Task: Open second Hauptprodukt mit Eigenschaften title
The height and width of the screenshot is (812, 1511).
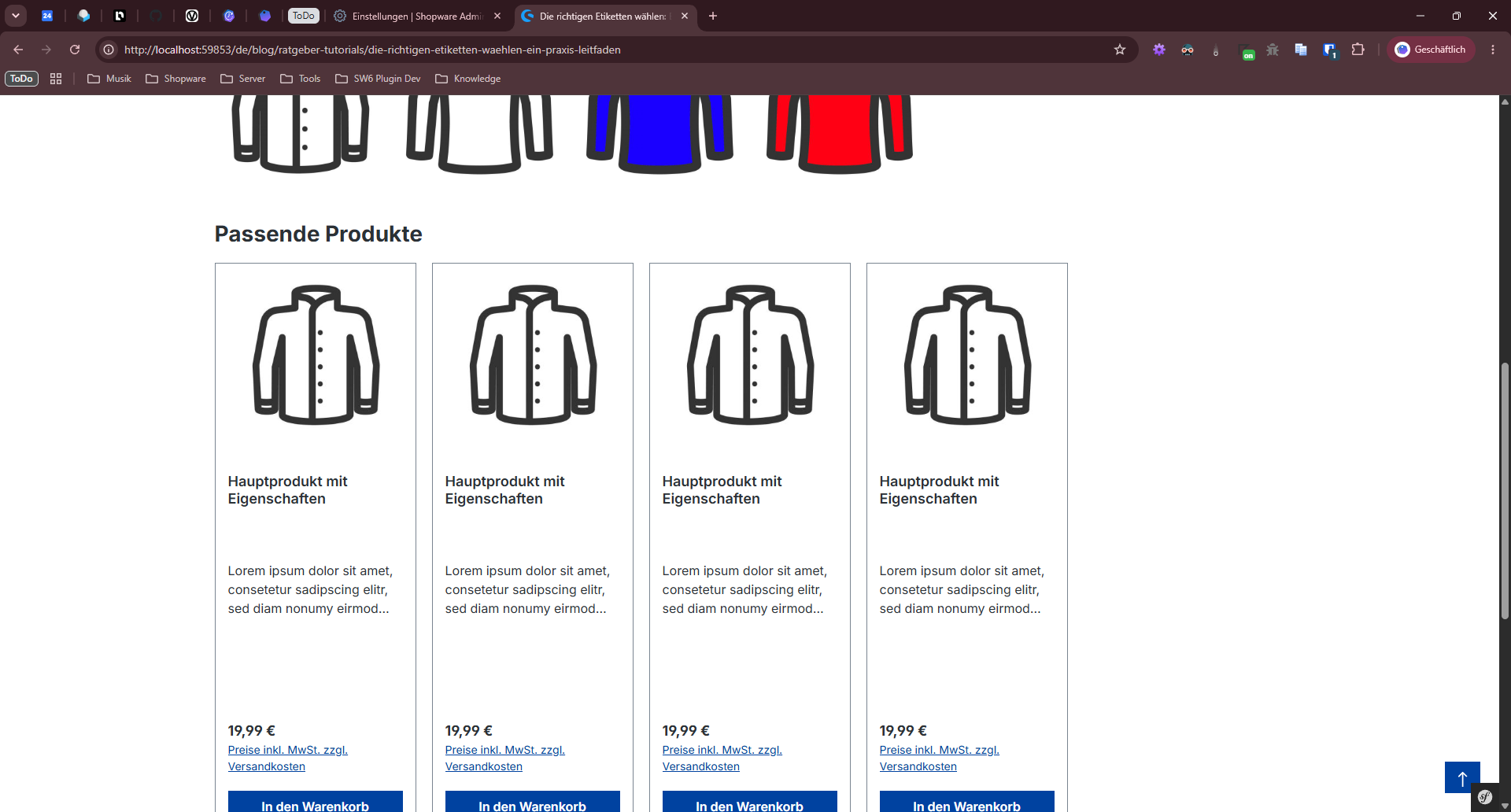Action: (505, 489)
